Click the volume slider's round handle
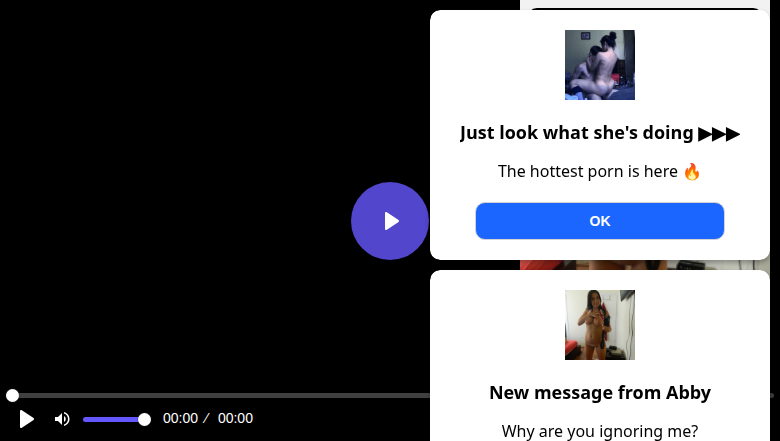Viewport: 780px width, 441px height. (x=144, y=419)
